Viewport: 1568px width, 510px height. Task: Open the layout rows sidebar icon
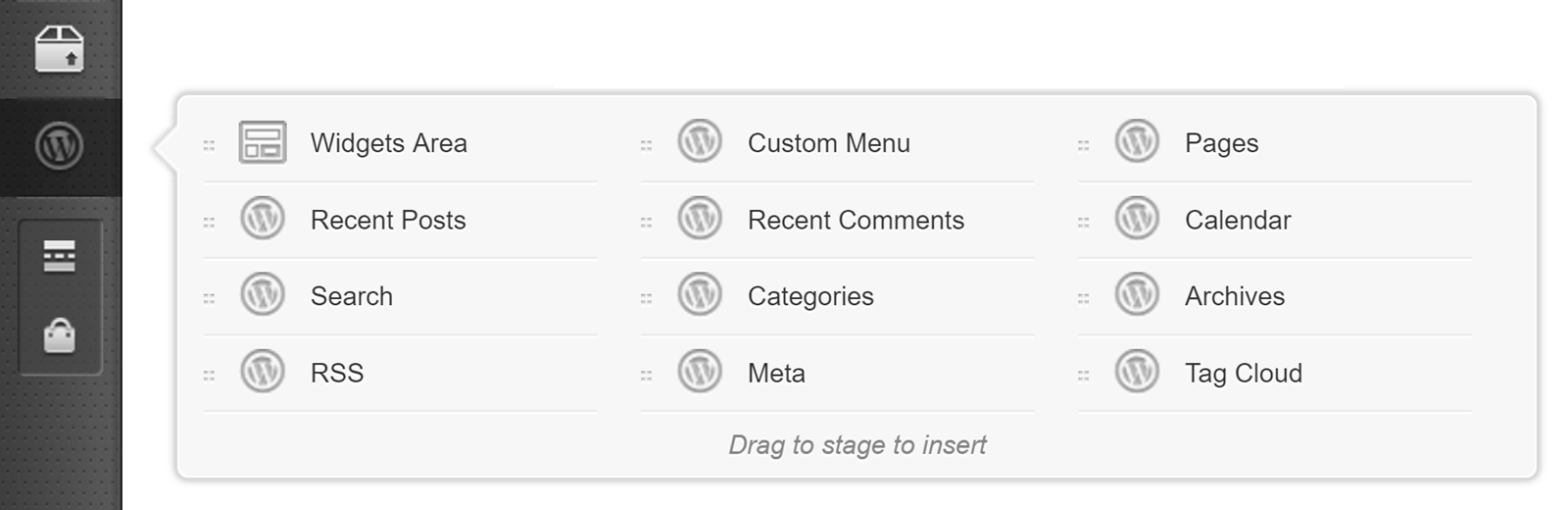click(x=59, y=256)
